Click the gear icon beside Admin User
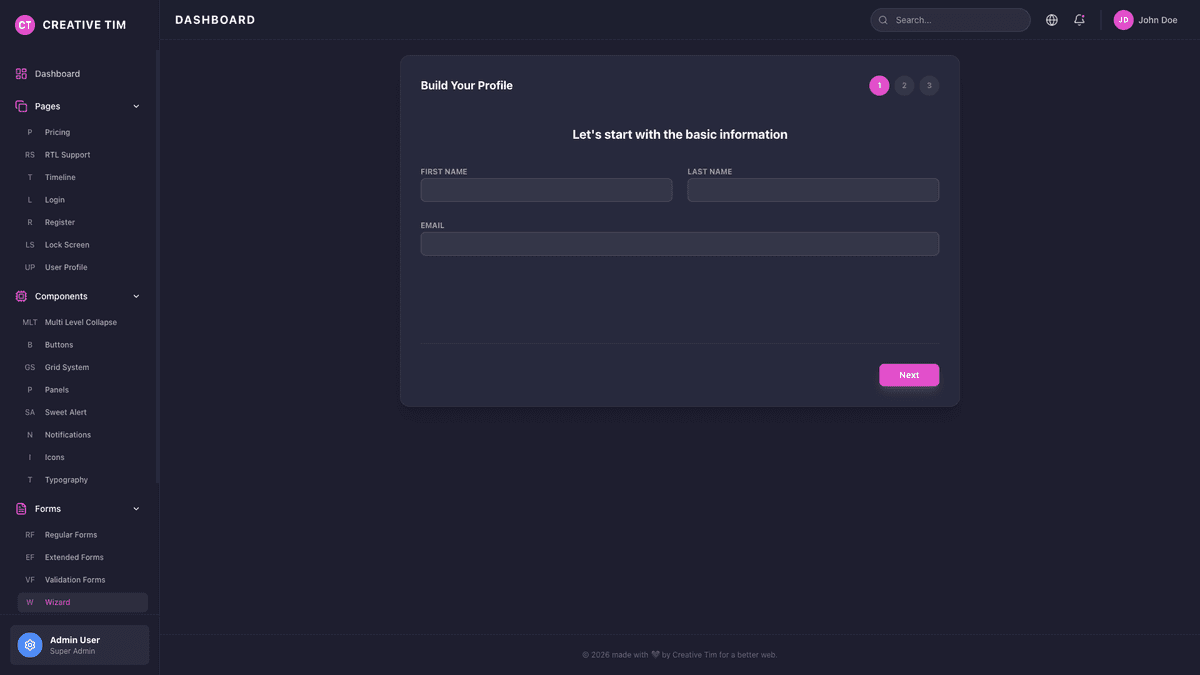 tap(28, 646)
